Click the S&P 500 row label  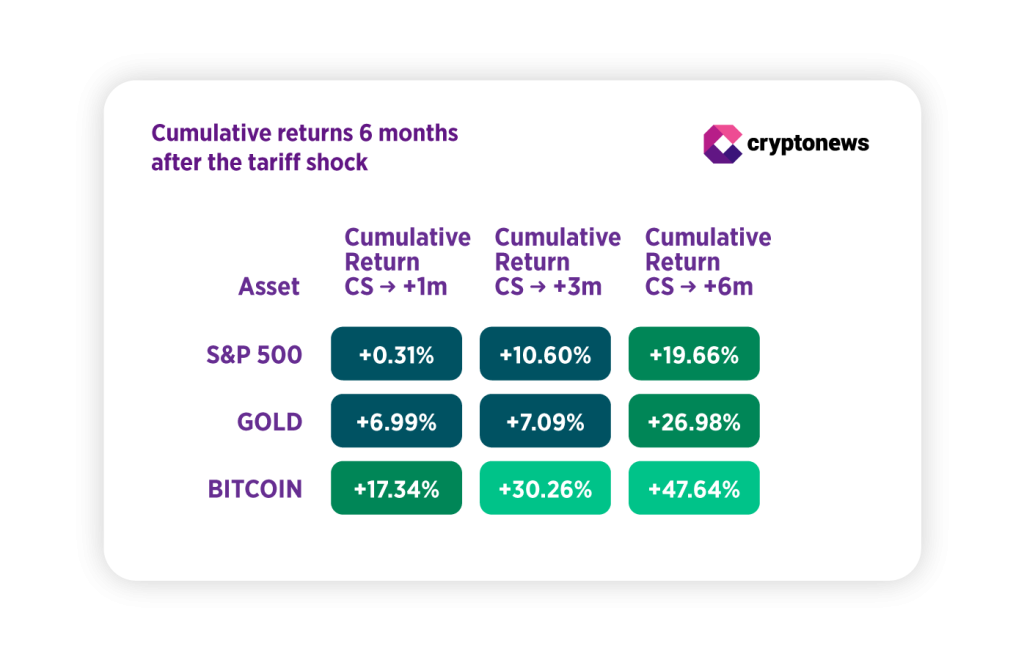pyautogui.click(x=254, y=355)
